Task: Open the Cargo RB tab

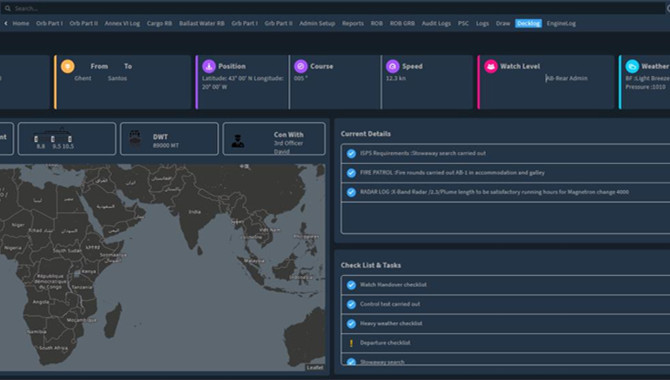Action: 159,23
